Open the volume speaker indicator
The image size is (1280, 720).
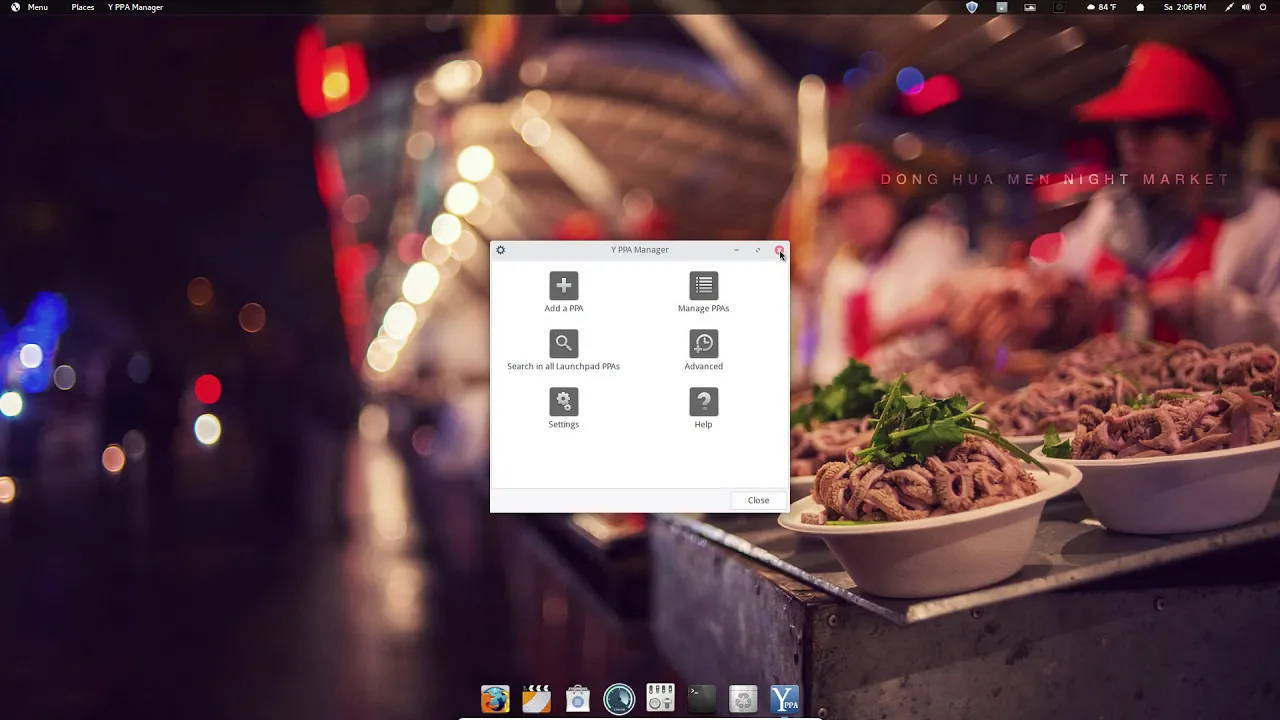[1246, 7]
